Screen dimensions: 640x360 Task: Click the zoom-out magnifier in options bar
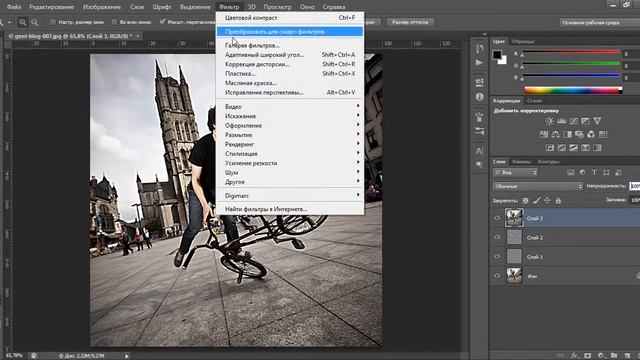[x=35, y=22]
